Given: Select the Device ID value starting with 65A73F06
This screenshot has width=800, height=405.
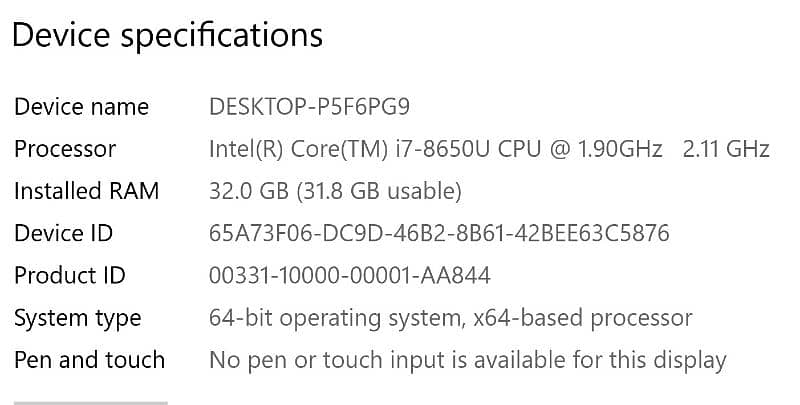Looking at the screenshot, I should coord(439,233).
